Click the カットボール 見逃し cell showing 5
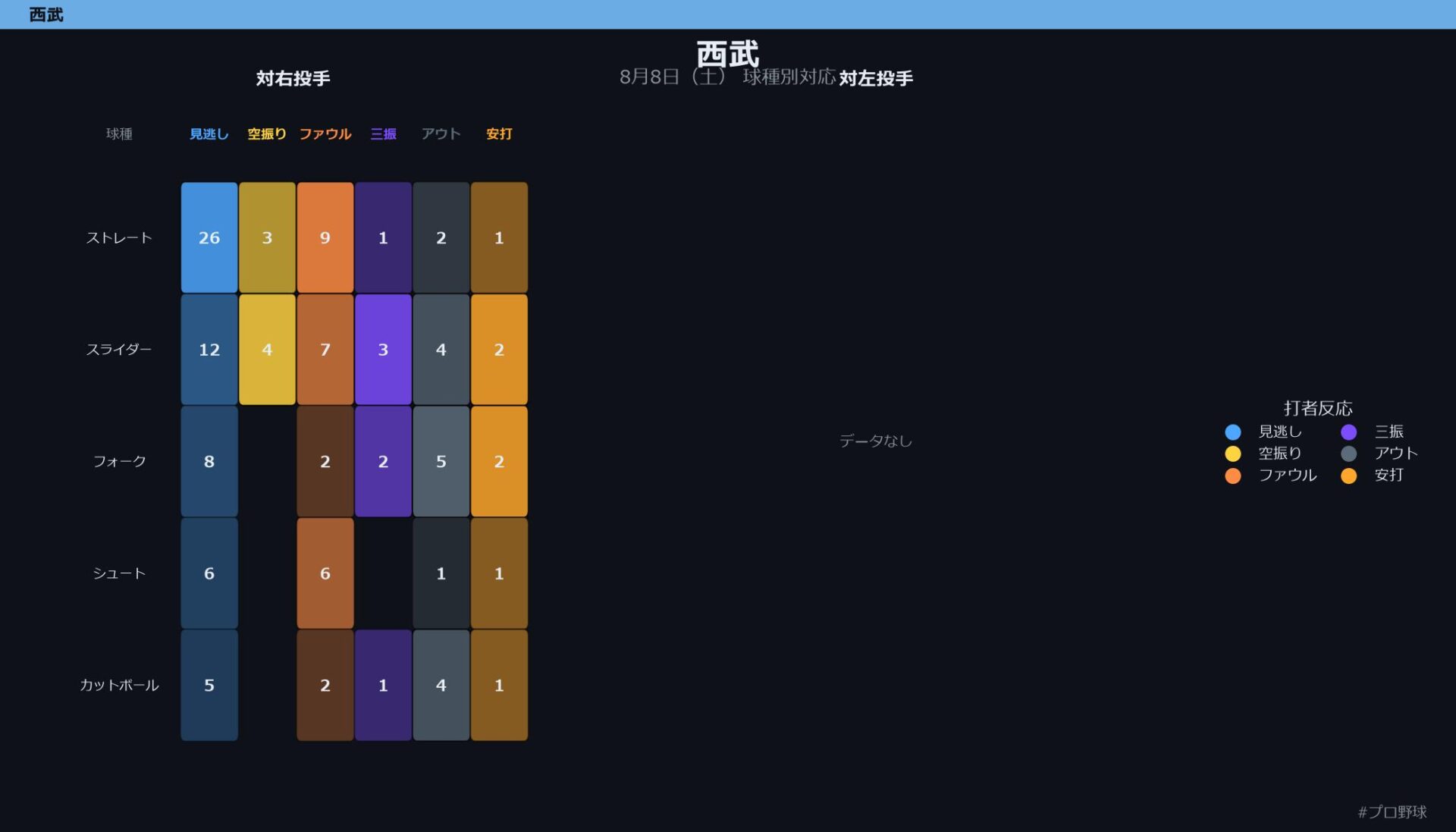 click(209, 685)
